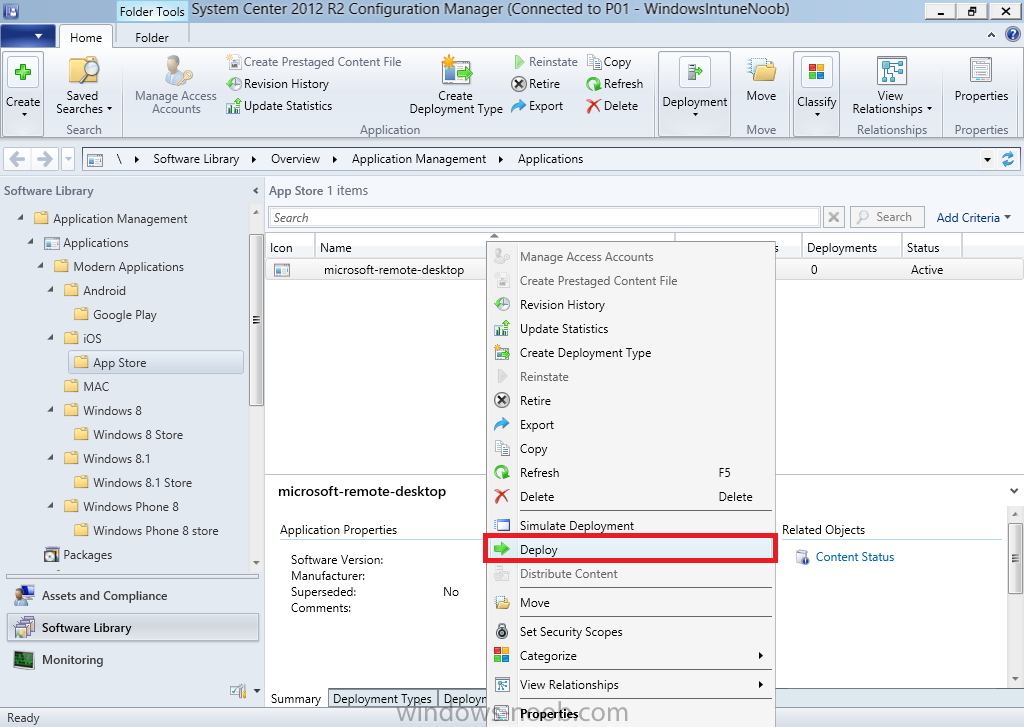Select the Software Library workspace

click(x=133, y=628)
